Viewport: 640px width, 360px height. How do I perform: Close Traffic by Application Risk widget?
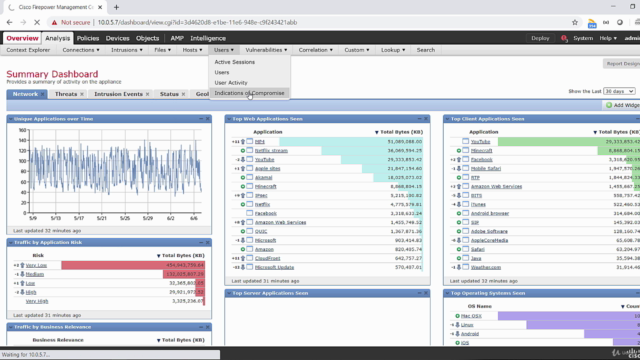point(207,242)
